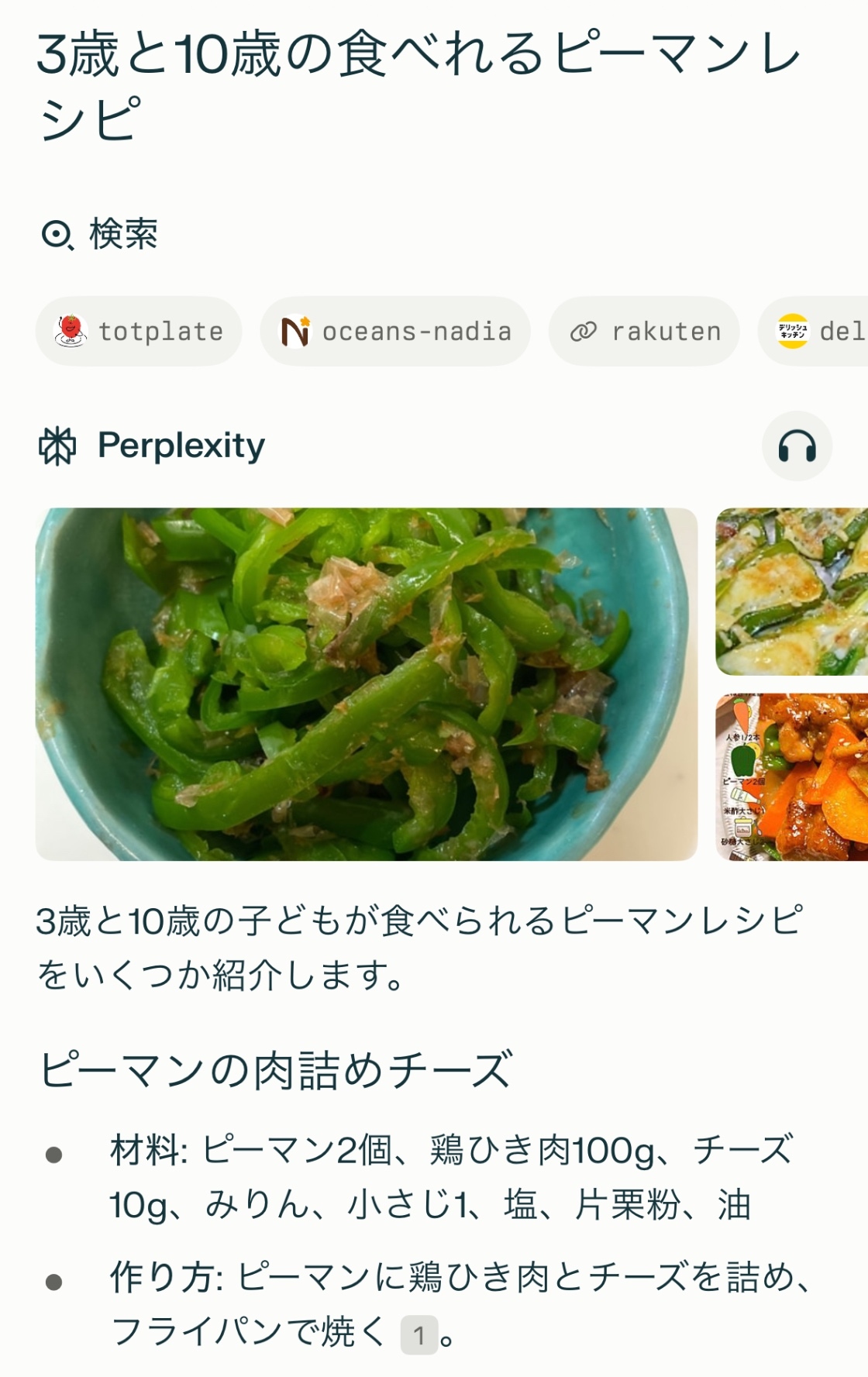Tap the rakuten link chain icon

[583, 332]
